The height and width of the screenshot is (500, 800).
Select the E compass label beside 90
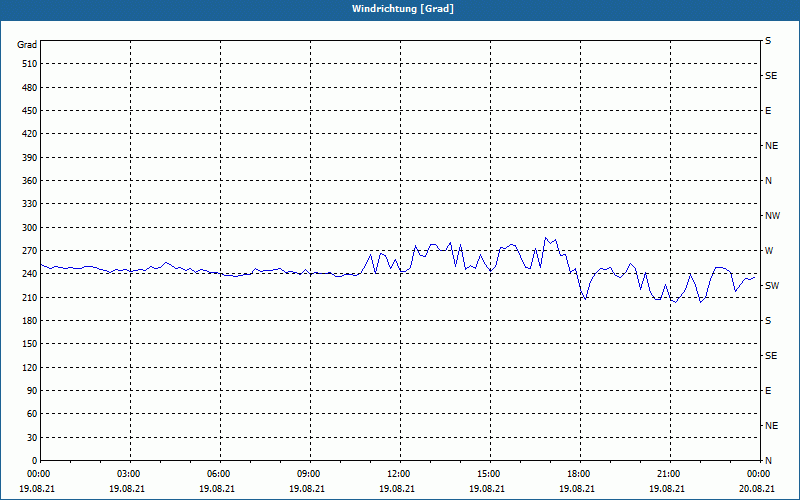(x=768, y=391)
